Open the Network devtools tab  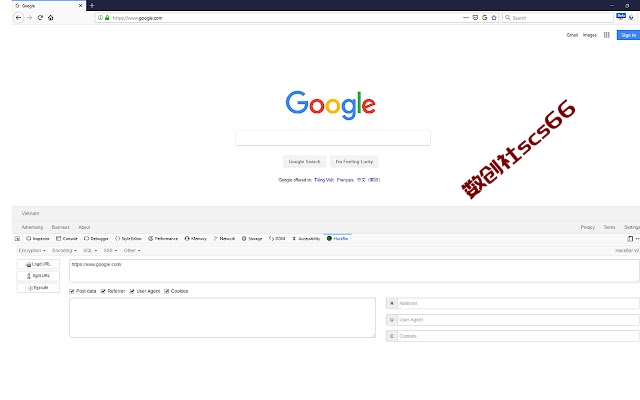click(224, 238)
